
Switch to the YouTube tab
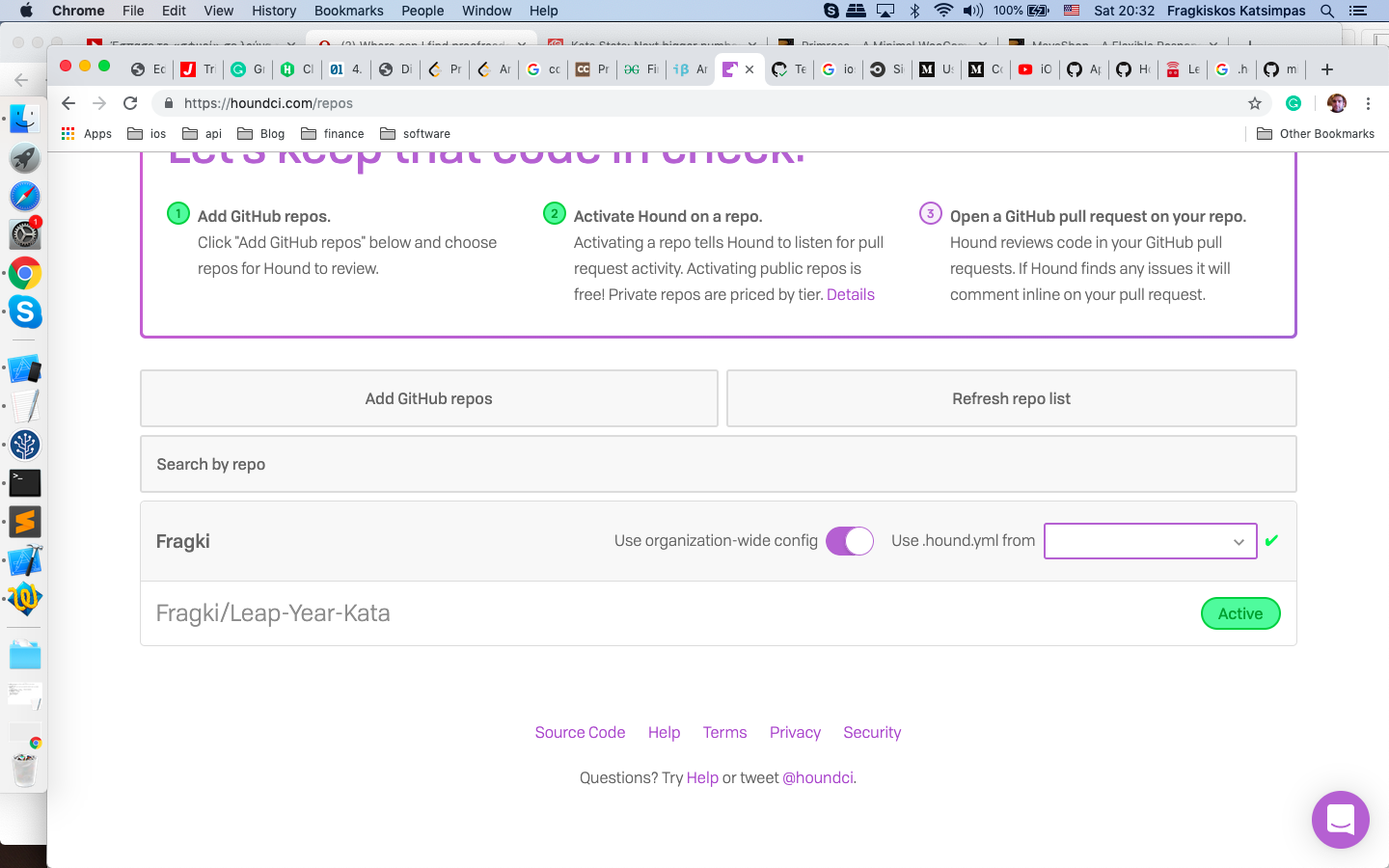pyautogui.click(x=1034, y=69)
